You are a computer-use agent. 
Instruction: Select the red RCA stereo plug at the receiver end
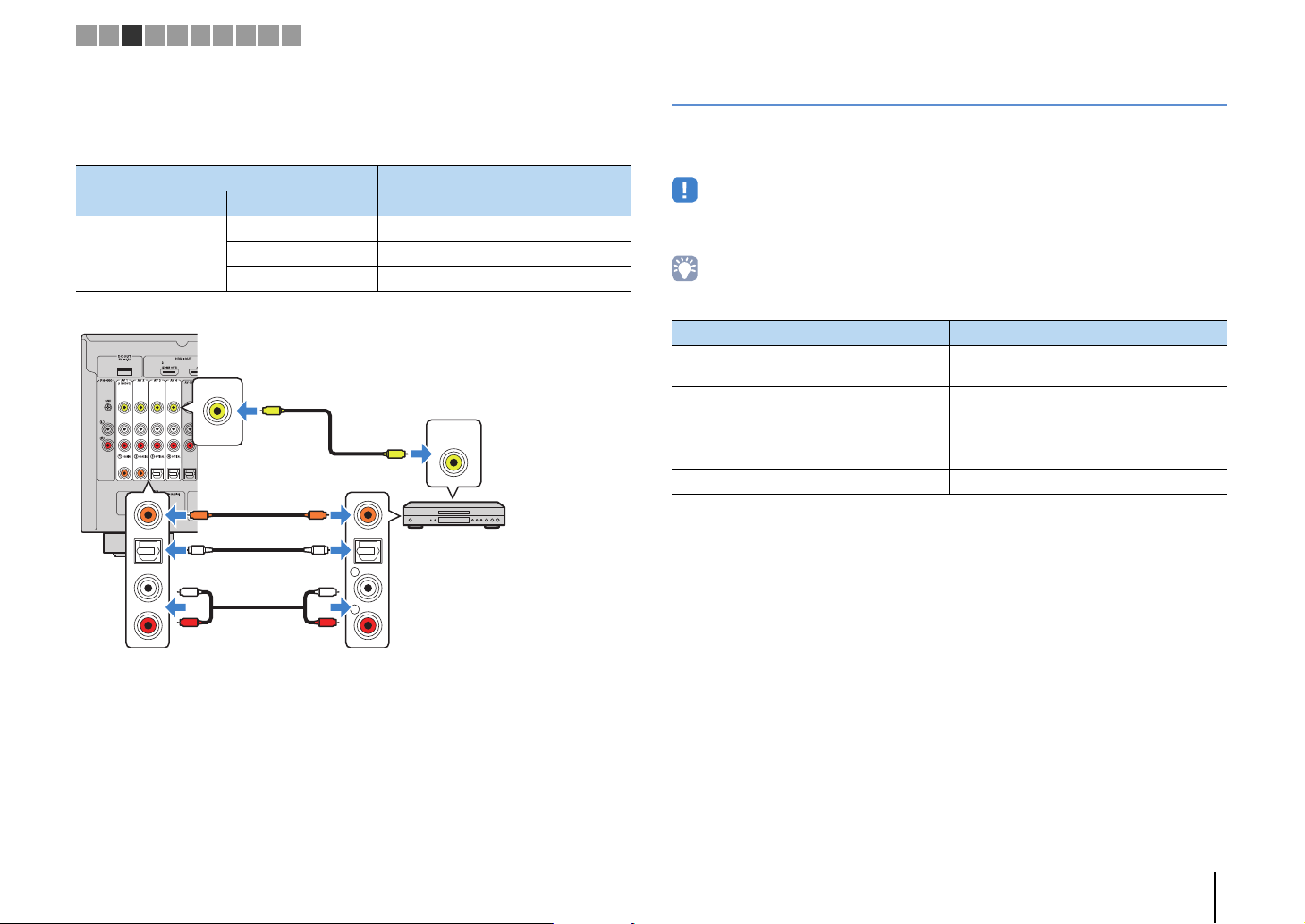pos(188,621)
